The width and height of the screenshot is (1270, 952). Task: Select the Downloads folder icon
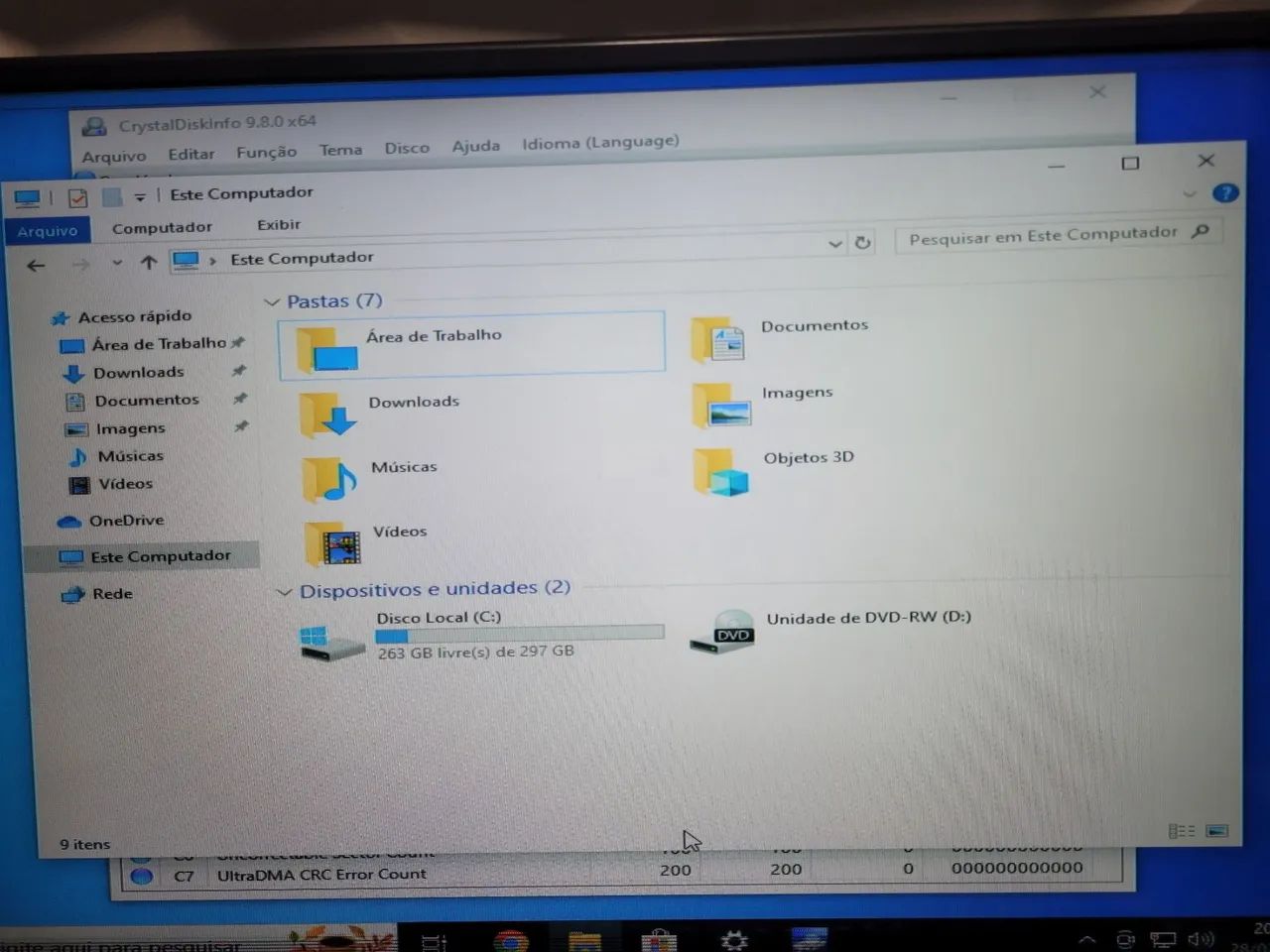(328, 415)
